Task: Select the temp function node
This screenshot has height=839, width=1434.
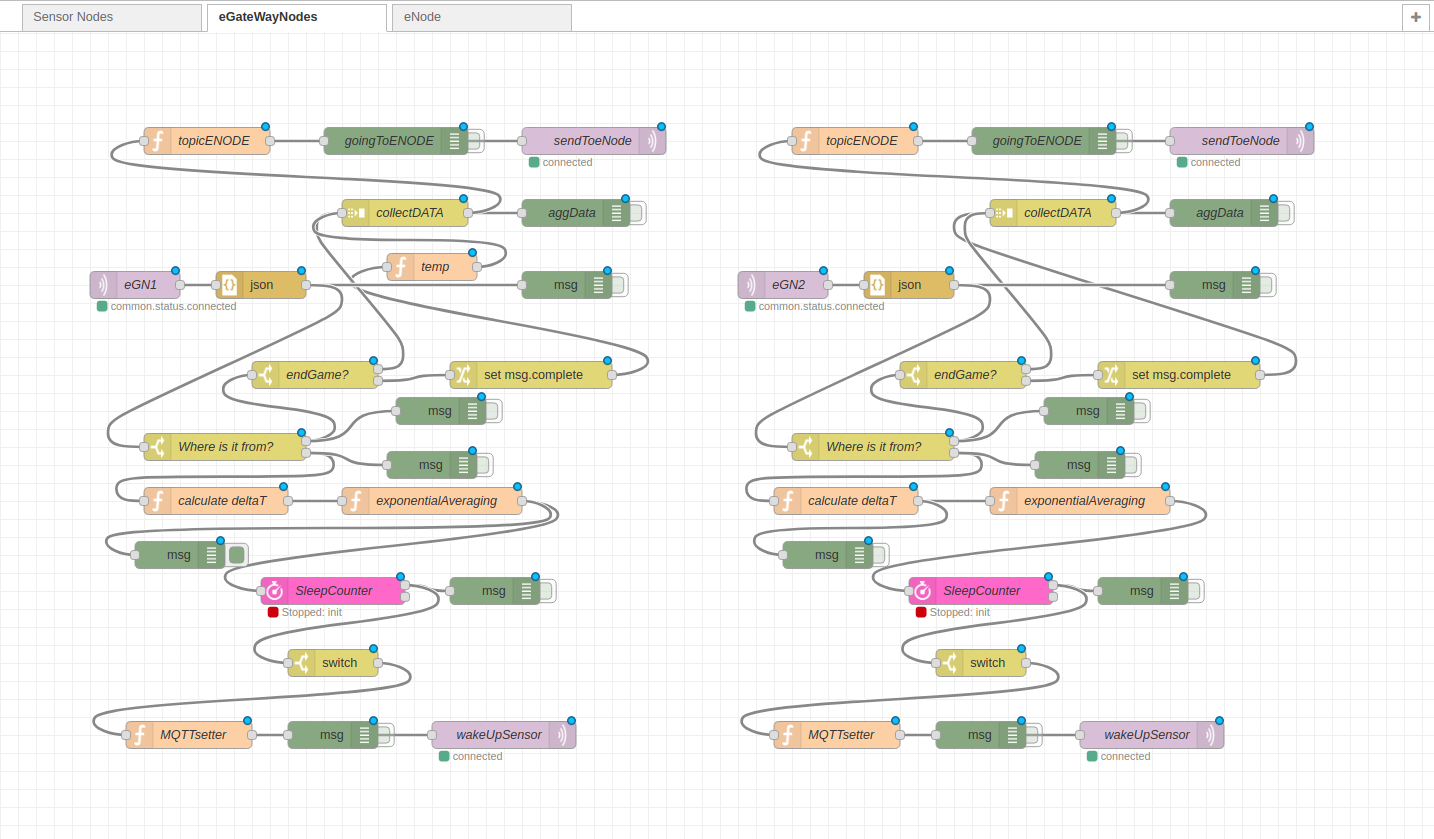Action: [x=432, y=267]
